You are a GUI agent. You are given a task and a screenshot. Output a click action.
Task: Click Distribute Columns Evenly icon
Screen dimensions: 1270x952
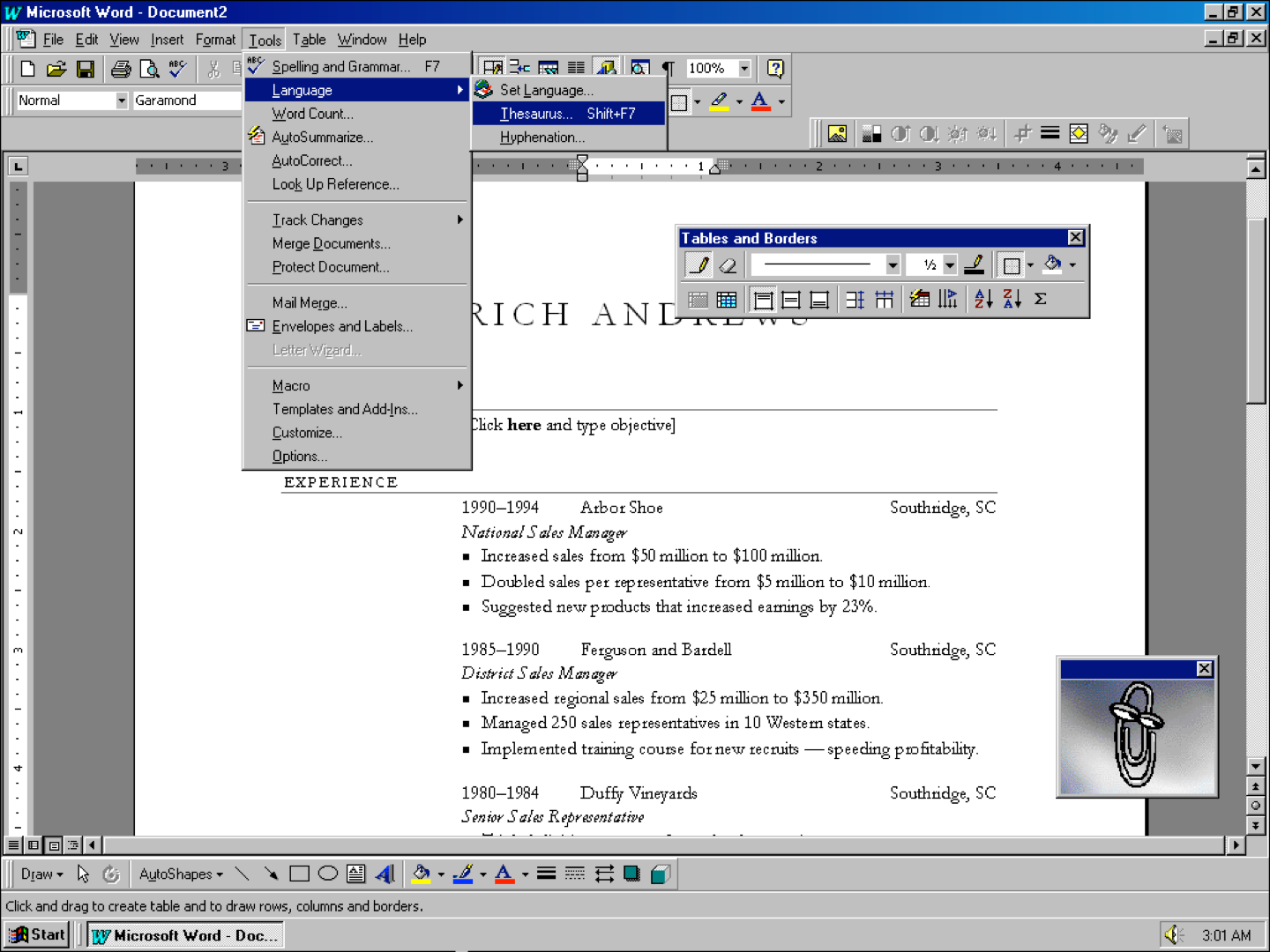click(x=884, y=300)
